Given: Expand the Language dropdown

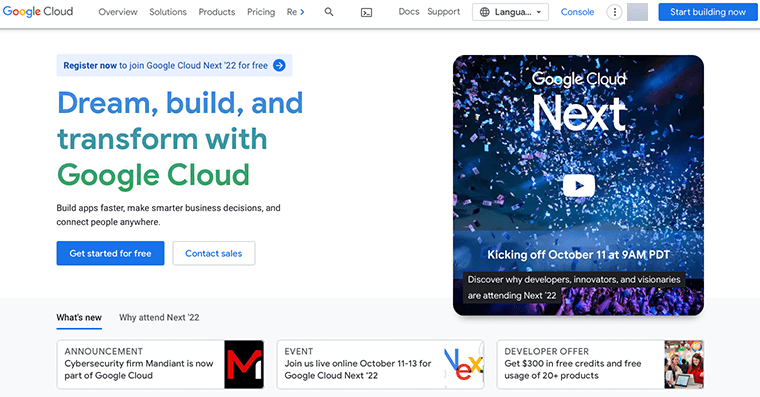Looking at the screenshot, I should (510, 12).
